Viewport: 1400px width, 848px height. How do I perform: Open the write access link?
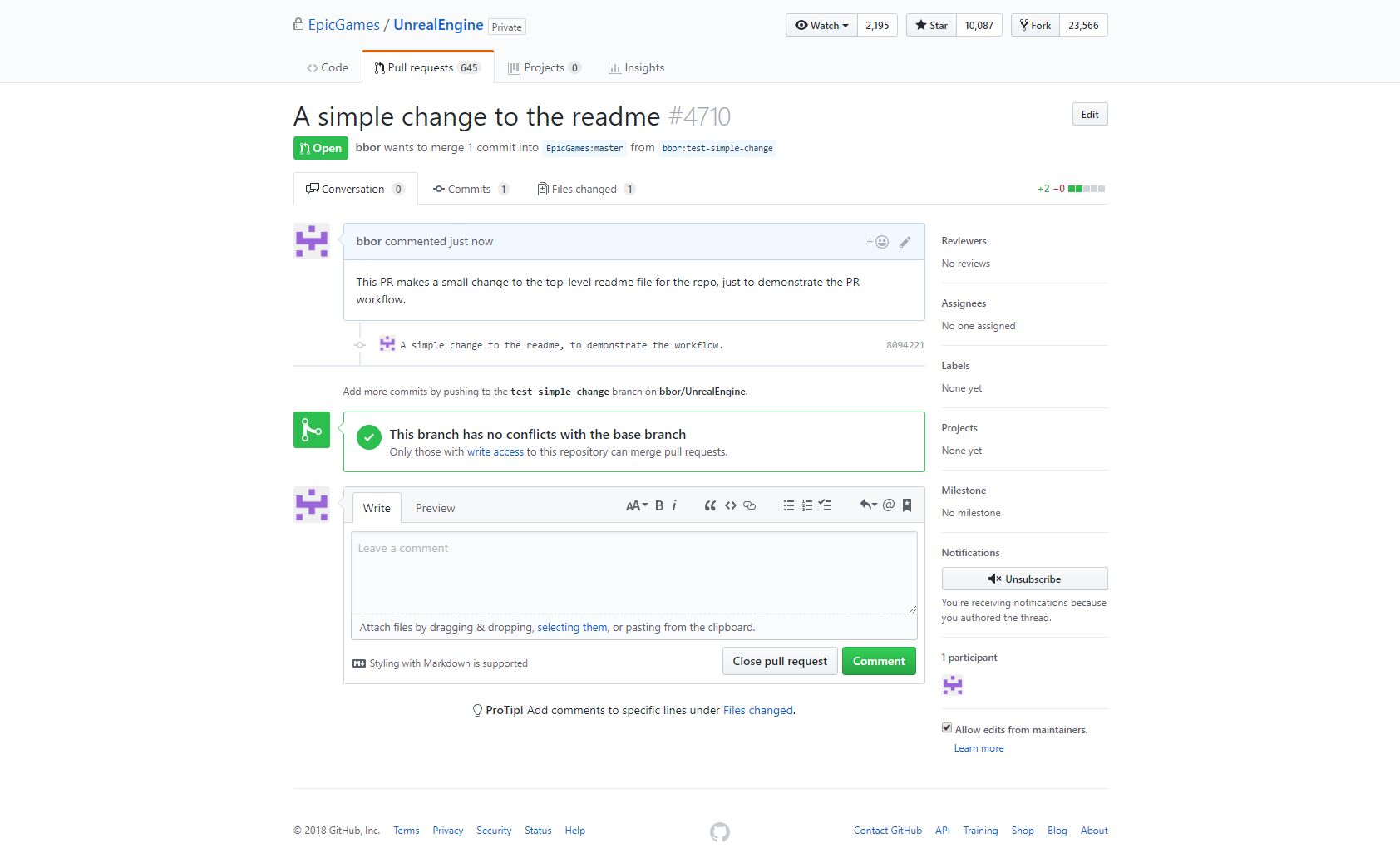[495, 452]
